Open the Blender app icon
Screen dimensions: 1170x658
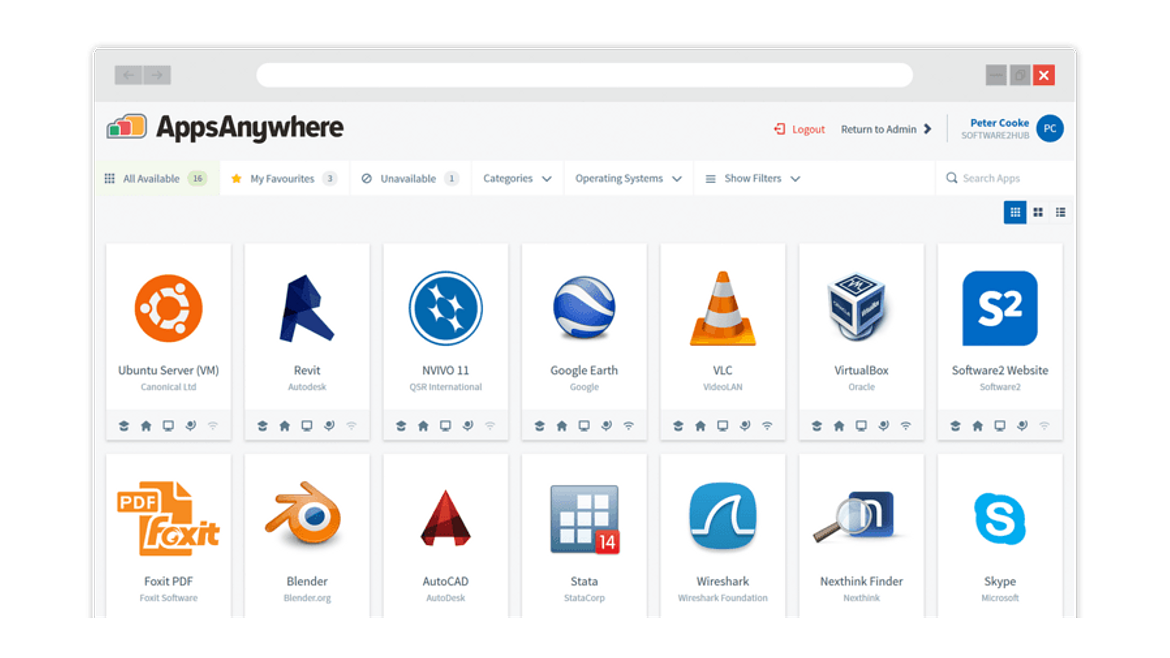point(304,515)
